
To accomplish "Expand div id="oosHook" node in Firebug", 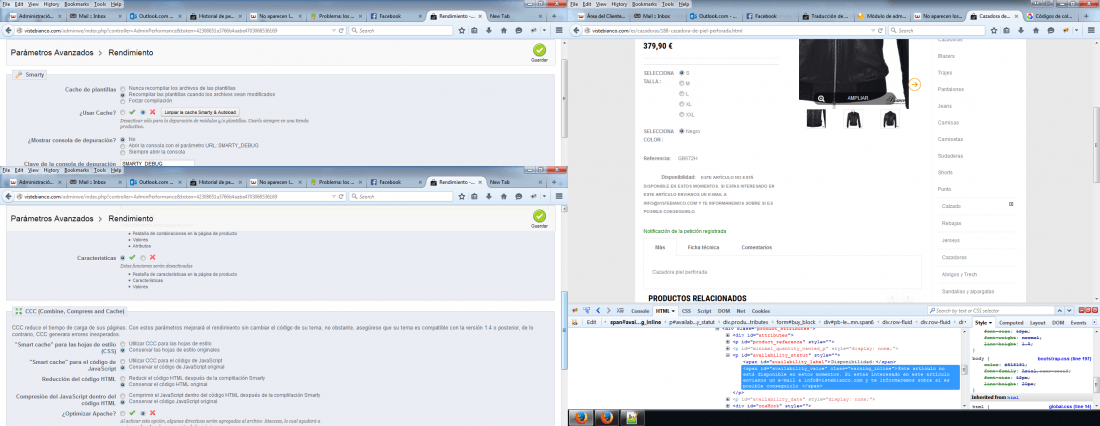I will point(727,406).
